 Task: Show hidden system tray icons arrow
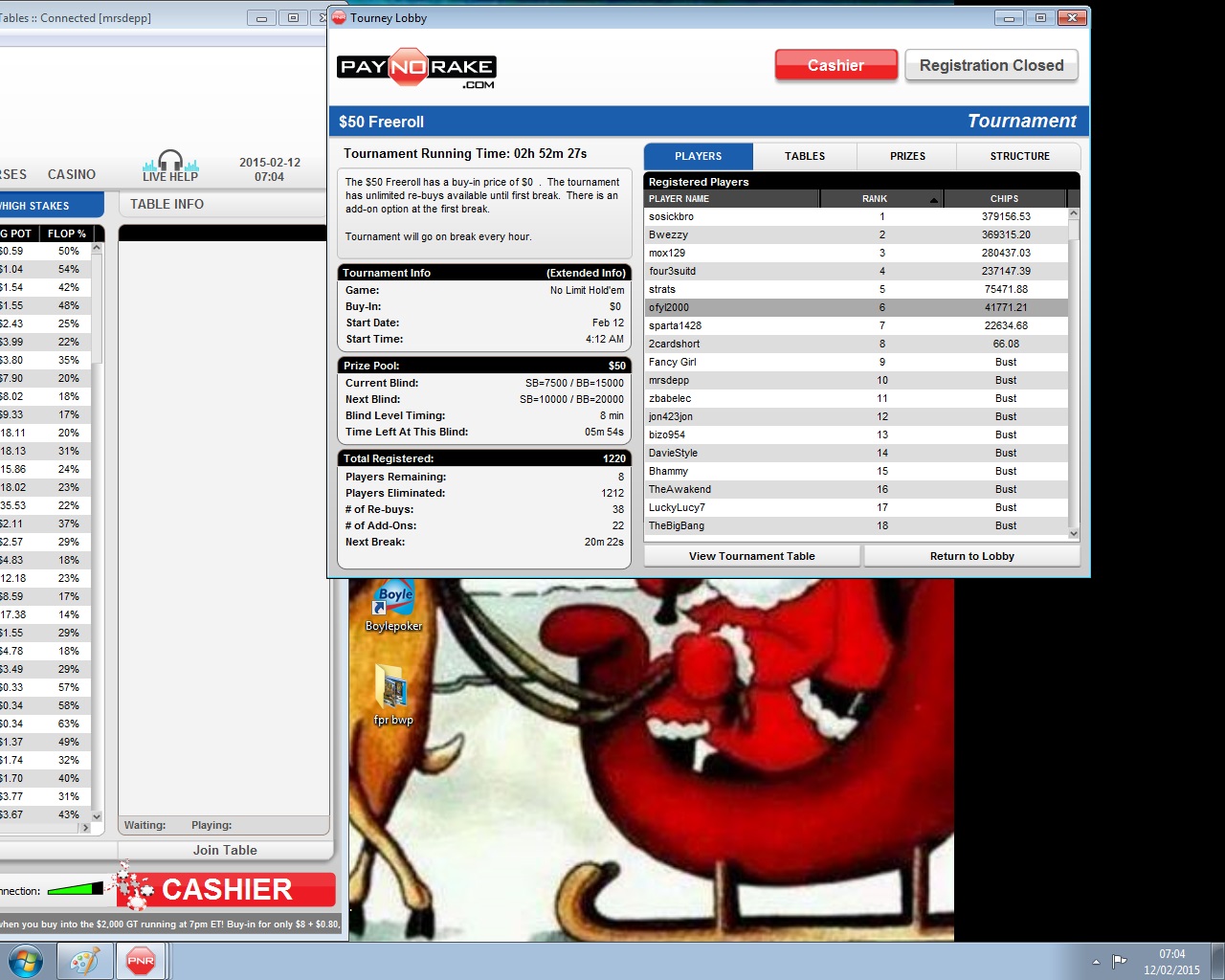coord(1096,962)
